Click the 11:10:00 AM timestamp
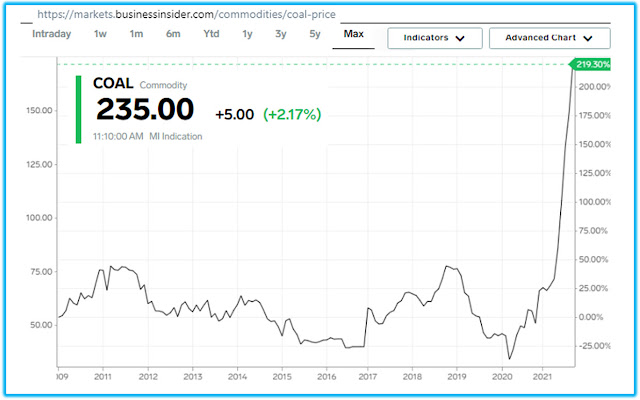This screenshot has height=400, width=640. click(x=118, y=136)
